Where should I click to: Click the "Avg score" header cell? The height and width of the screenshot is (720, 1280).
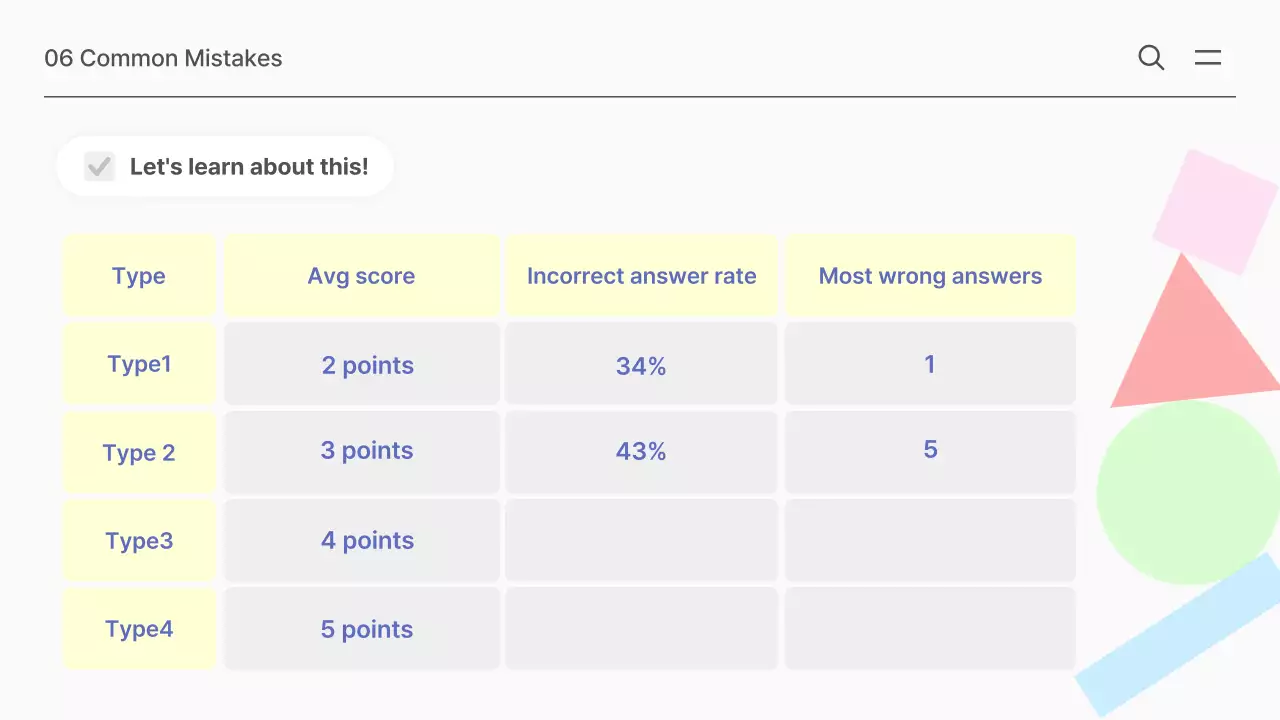point(361,276)
